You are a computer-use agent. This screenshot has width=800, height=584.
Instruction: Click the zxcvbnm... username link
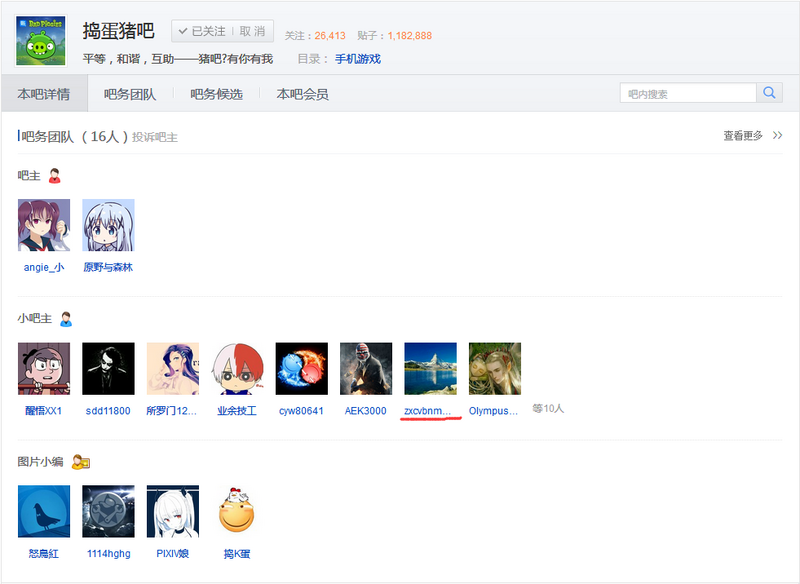428,411
